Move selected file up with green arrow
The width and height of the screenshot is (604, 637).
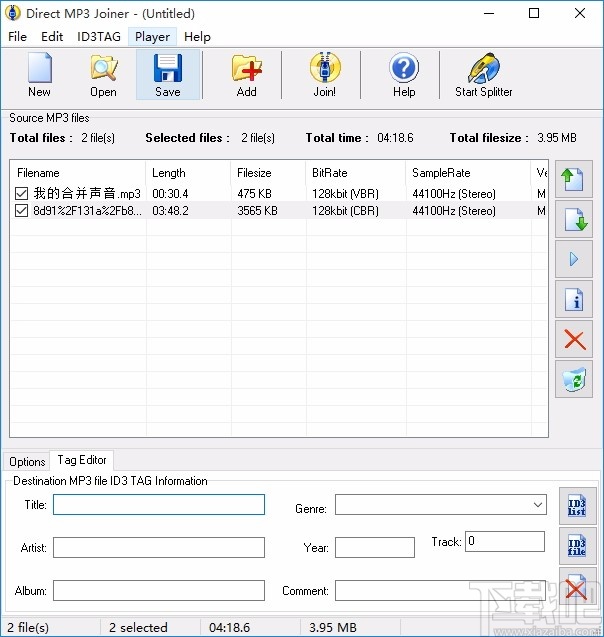[x=574, y=179]
